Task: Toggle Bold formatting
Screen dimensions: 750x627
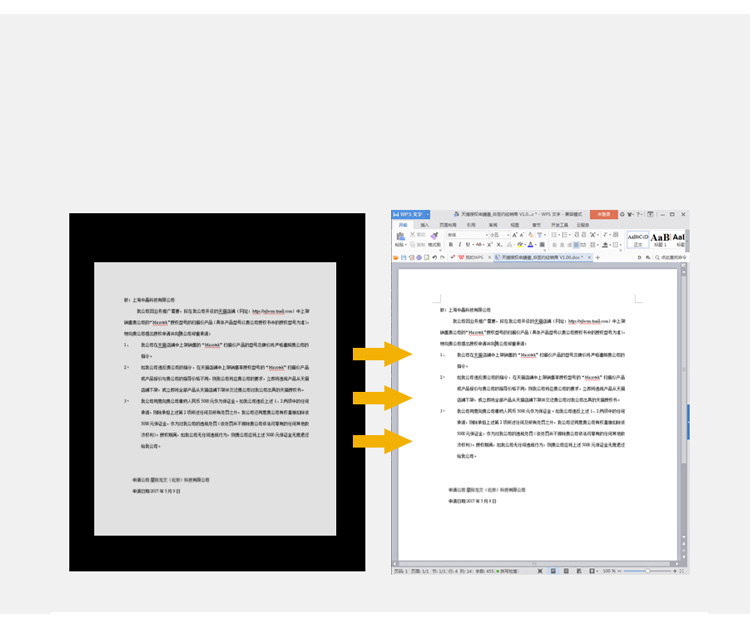Action: [451, 244]
